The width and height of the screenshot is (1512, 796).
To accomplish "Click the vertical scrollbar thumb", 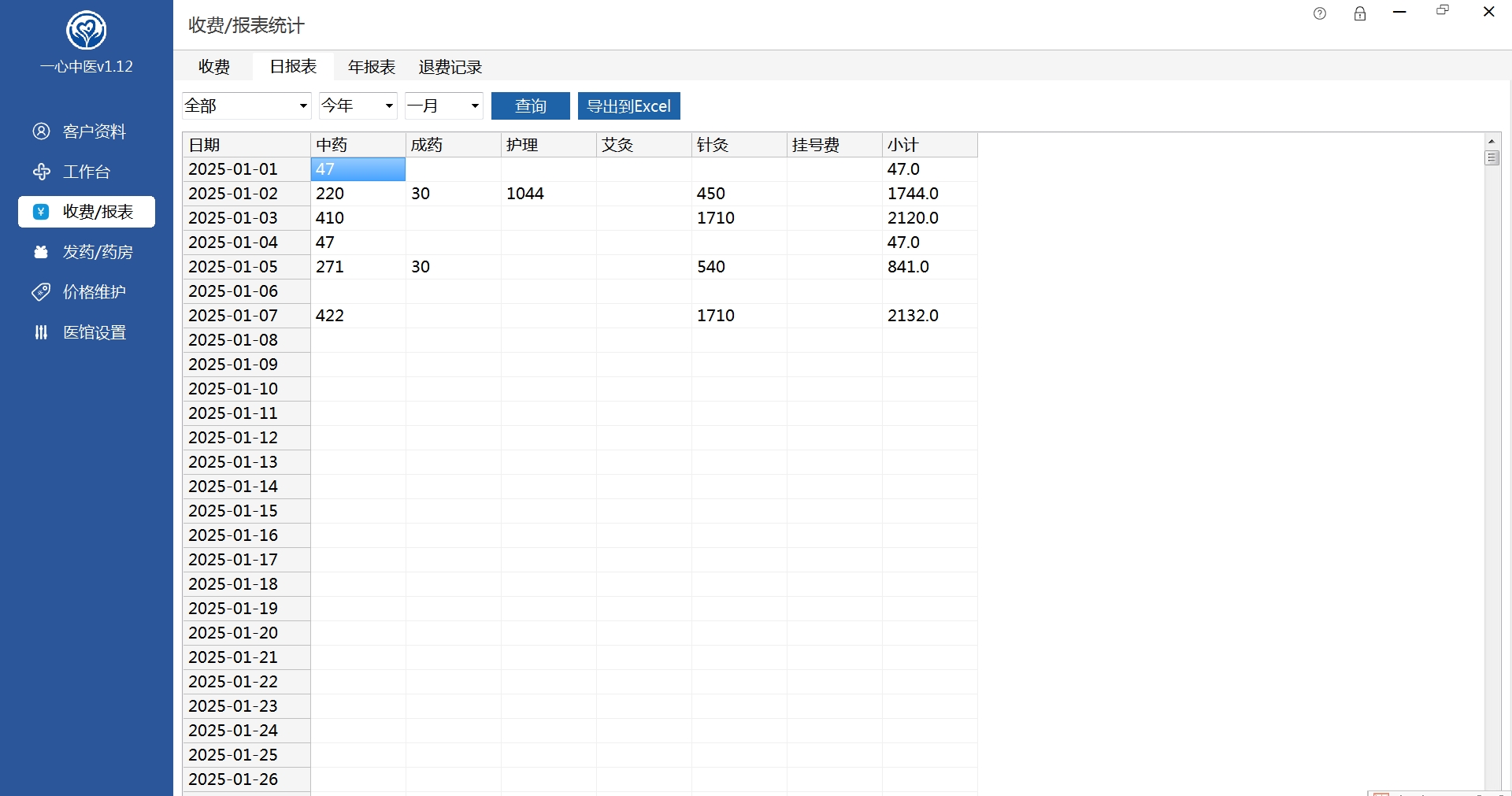I will [x=1492, y=158].
